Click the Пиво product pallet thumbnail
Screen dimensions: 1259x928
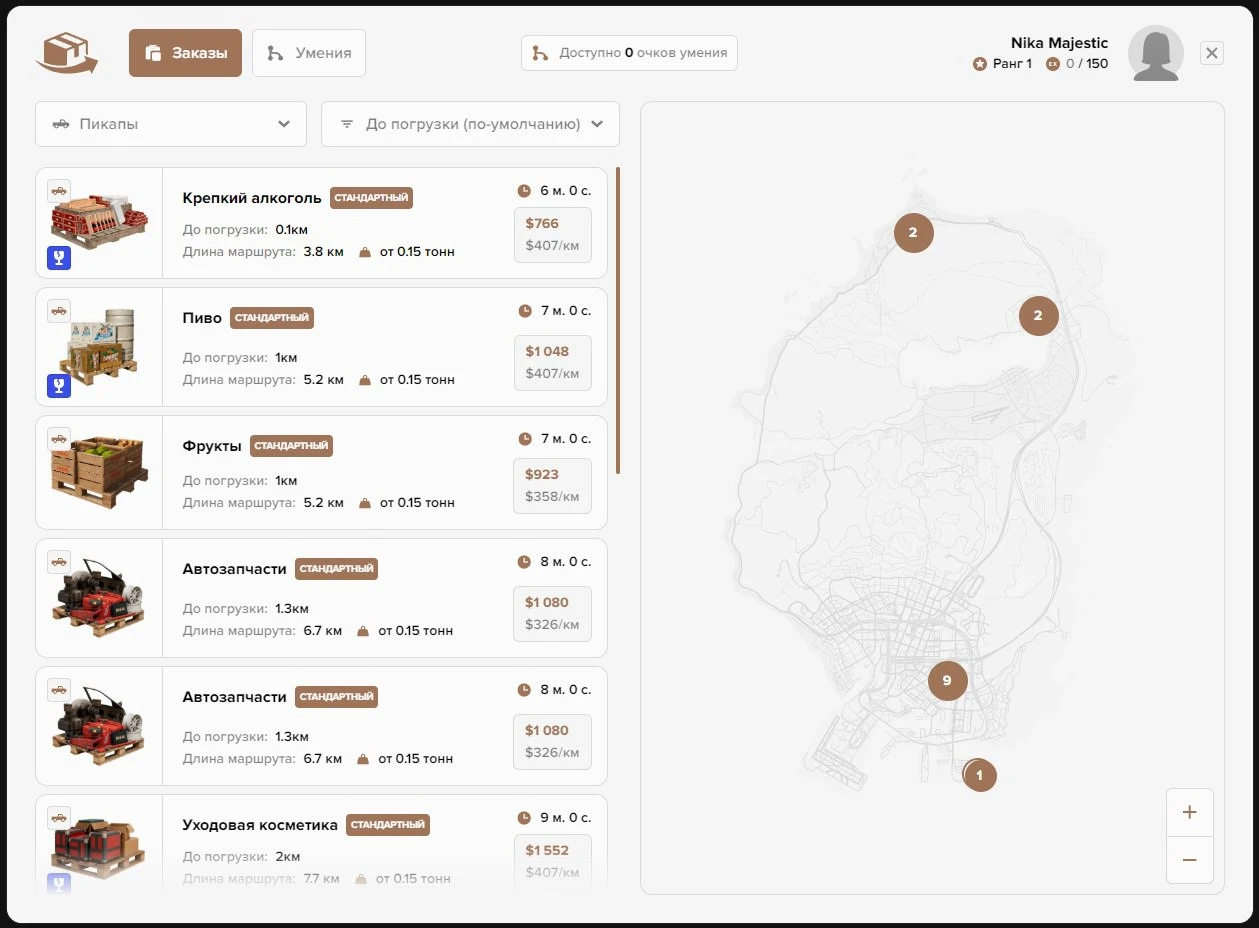tap(98, 347)
